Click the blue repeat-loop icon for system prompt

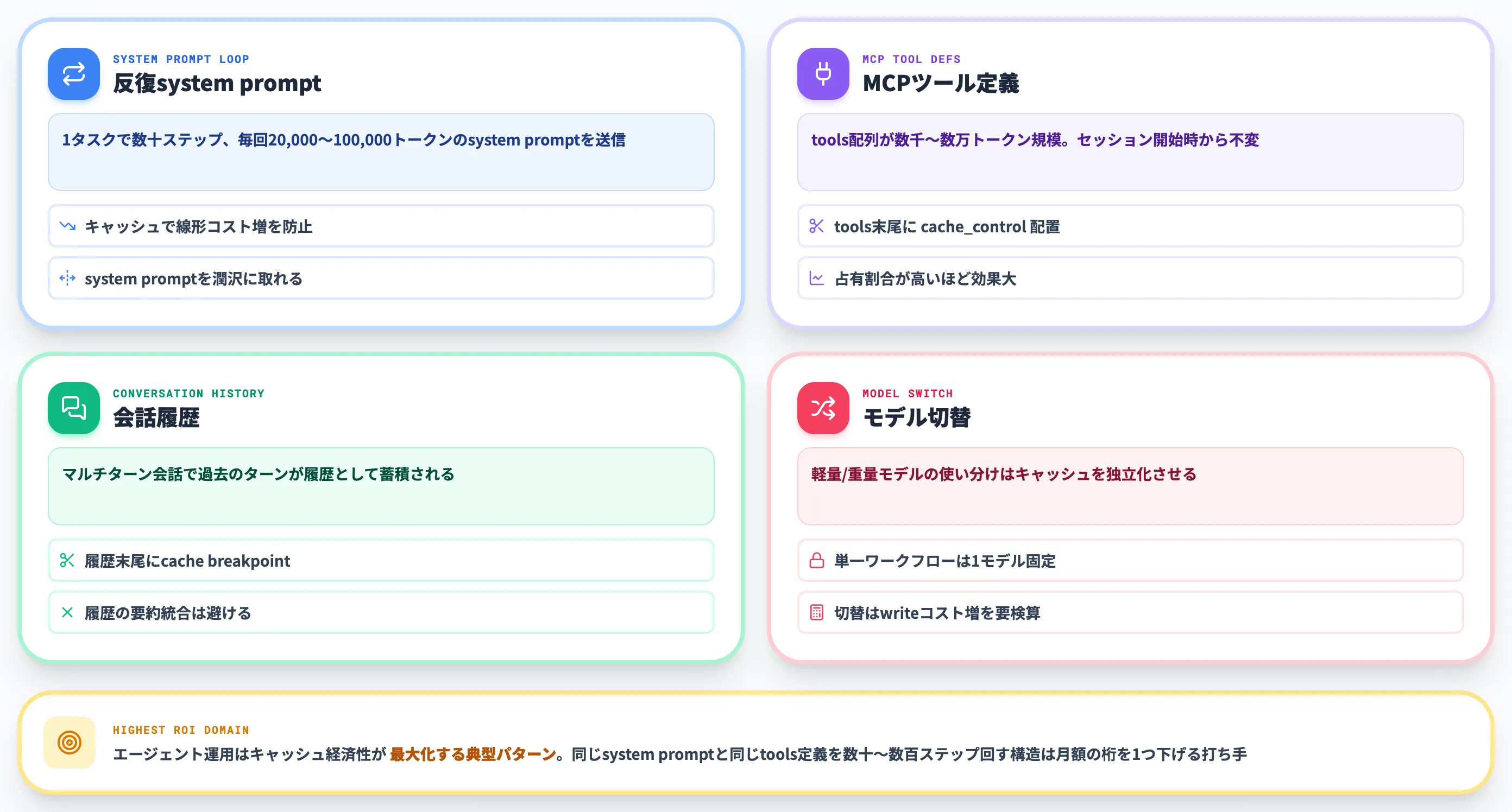pos(73,74)
